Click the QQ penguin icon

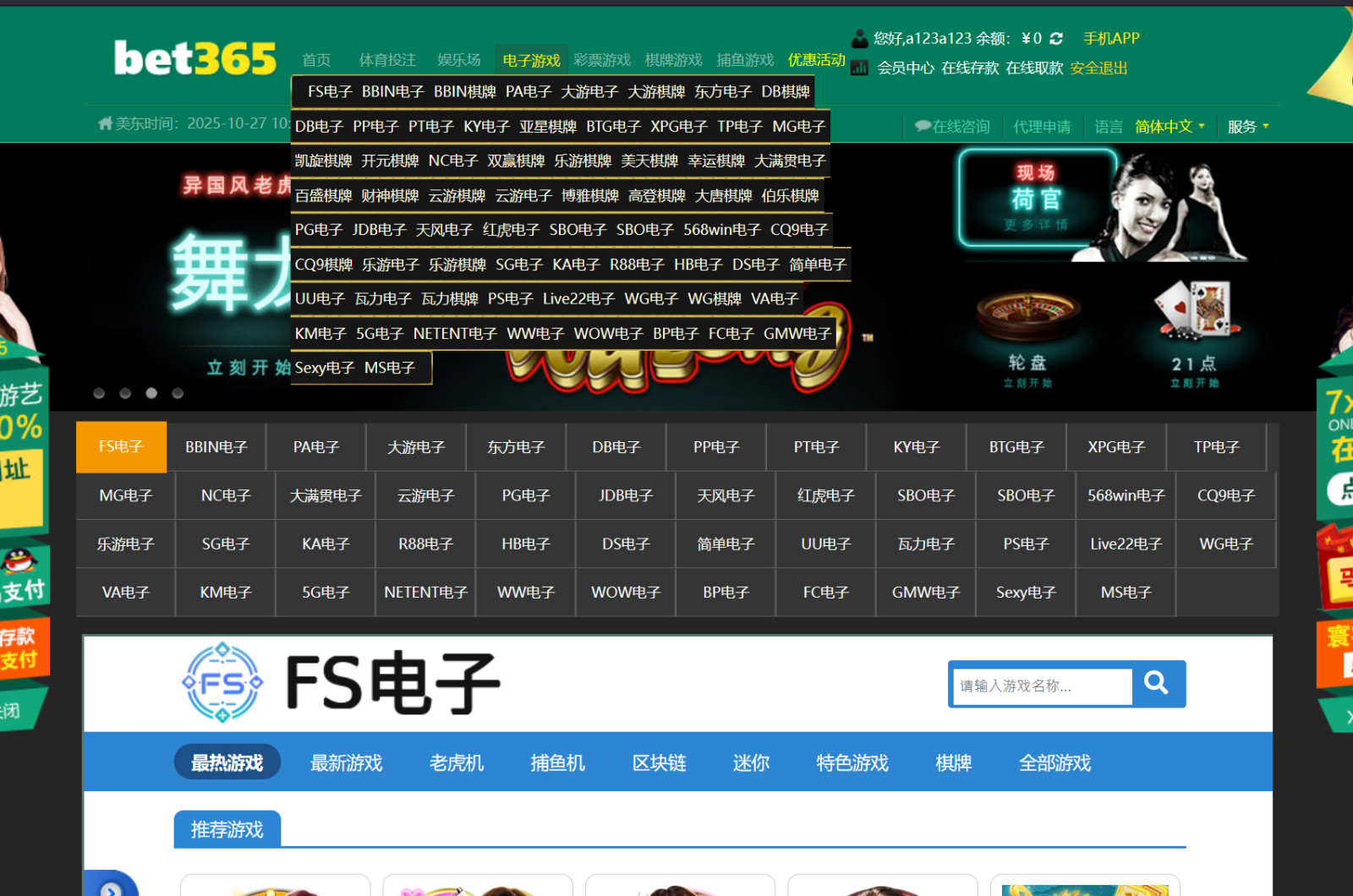[19, 560]
